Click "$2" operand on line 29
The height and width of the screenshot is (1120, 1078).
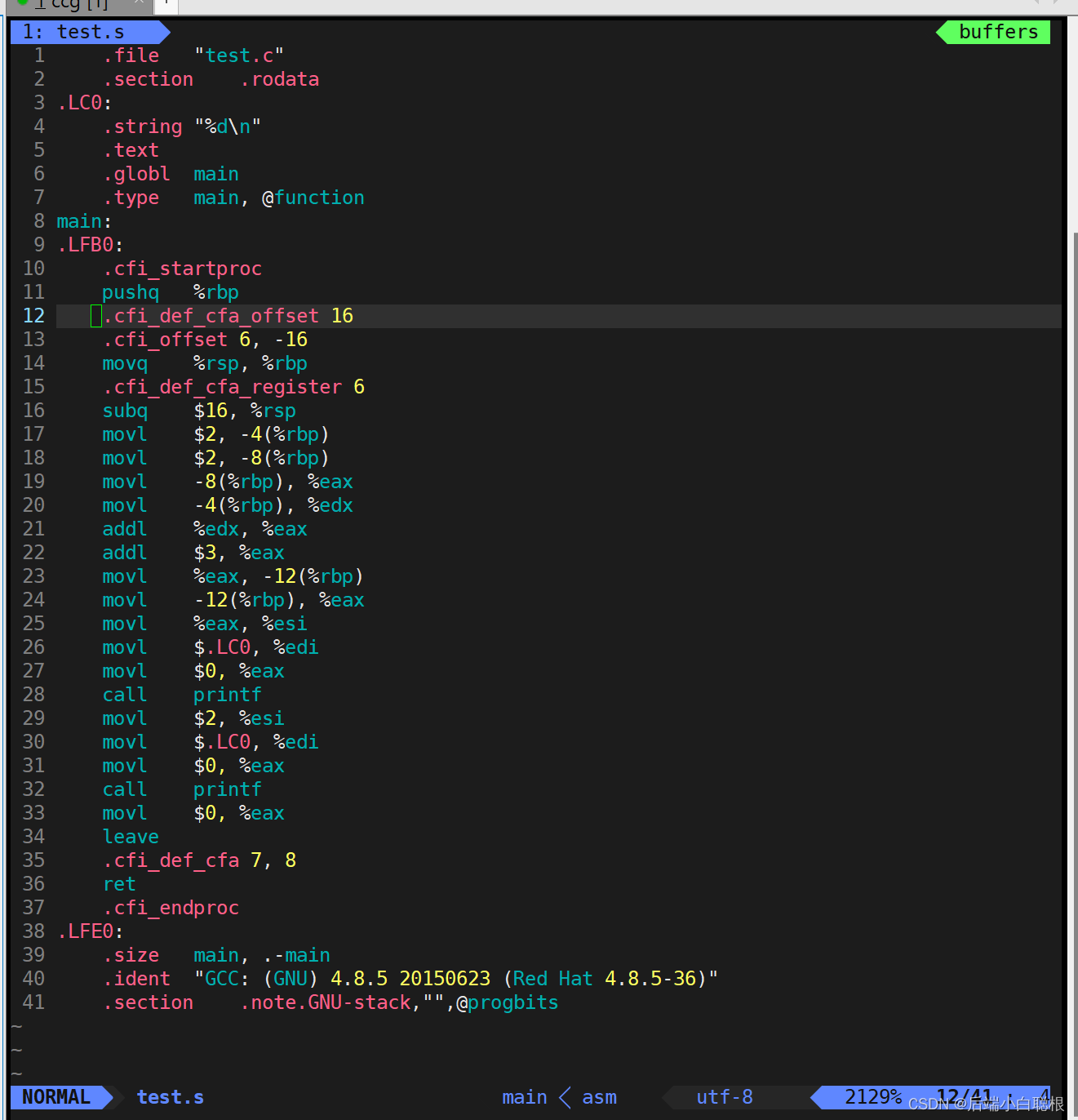(x=205, y=718)
